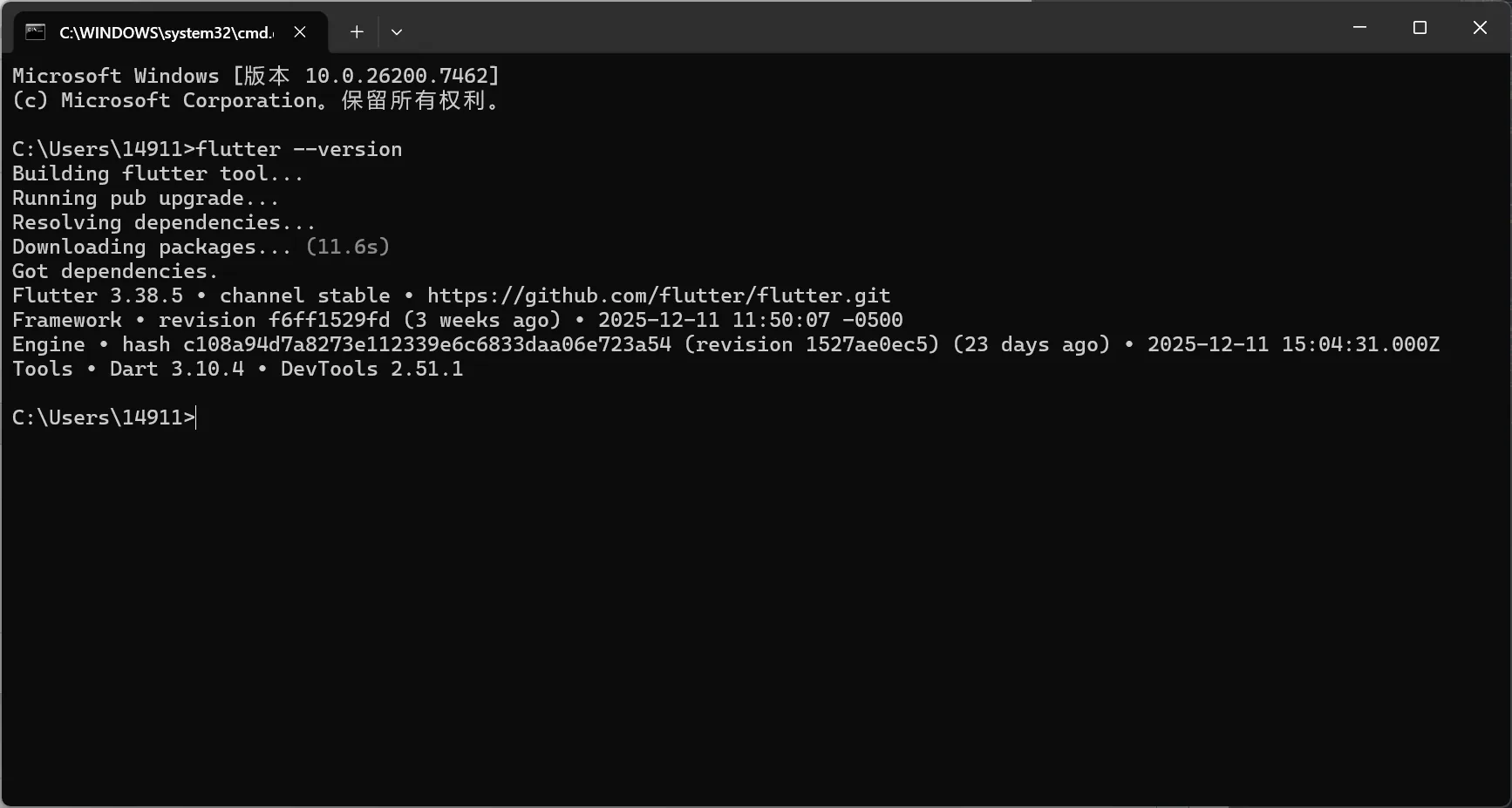
Task: Click the typed 'flutter --version' command
Action: click(x=299, y=149)
